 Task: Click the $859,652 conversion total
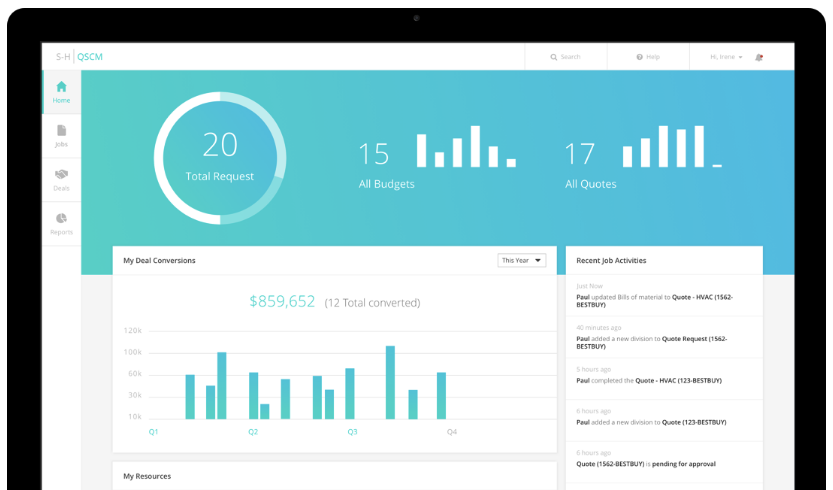282,301
